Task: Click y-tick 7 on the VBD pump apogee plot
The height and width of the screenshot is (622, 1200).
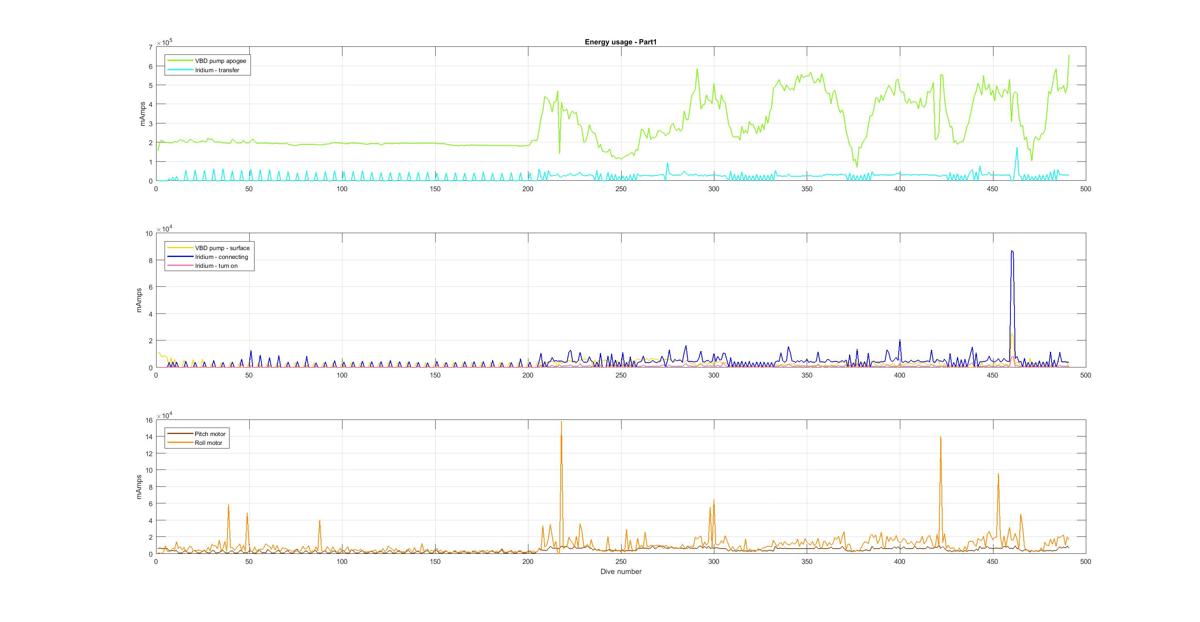Action: 150,47
